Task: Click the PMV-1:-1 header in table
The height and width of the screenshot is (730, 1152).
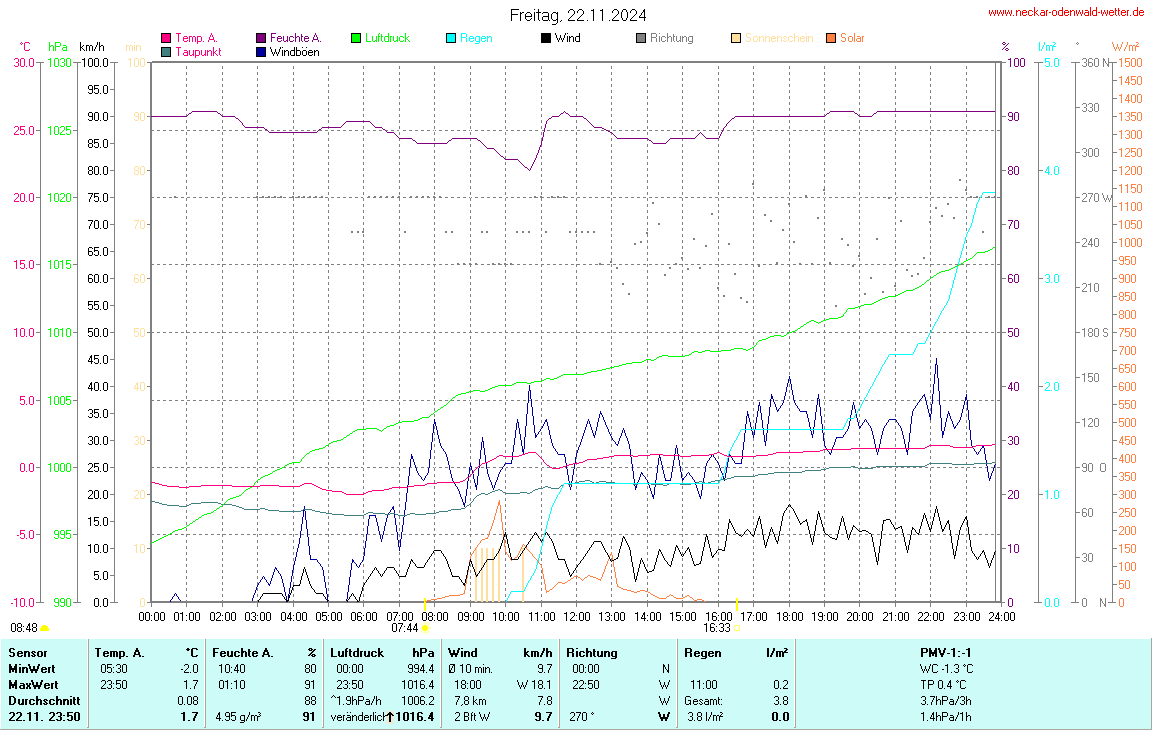Action: (x=946, y=652)
